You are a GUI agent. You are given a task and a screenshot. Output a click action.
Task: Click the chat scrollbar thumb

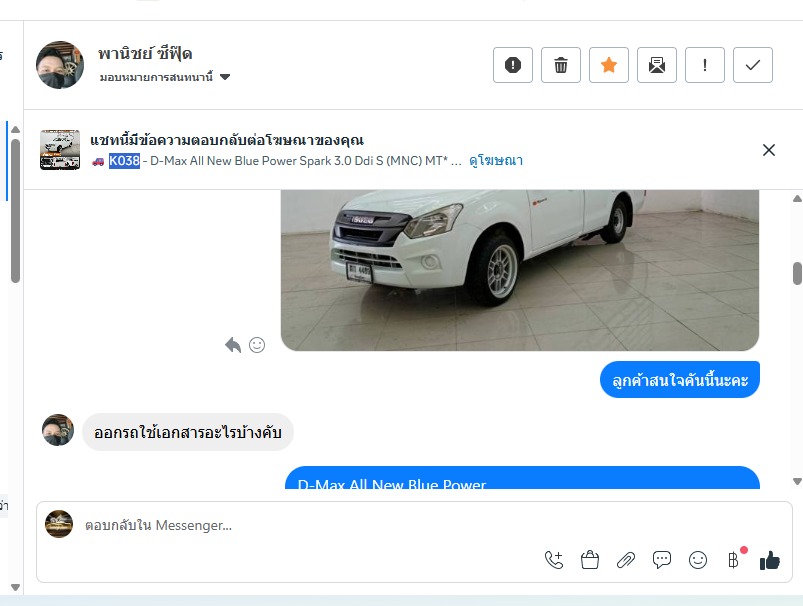point(797,273)
